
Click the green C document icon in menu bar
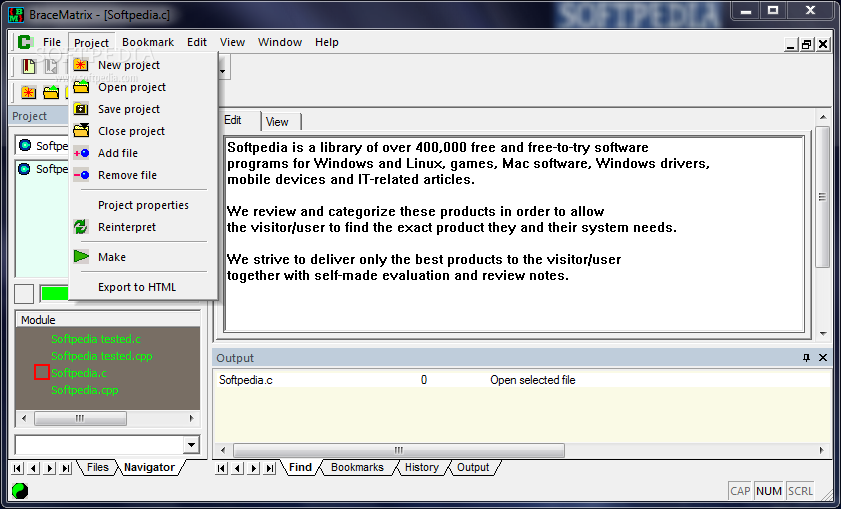[25, 42]
